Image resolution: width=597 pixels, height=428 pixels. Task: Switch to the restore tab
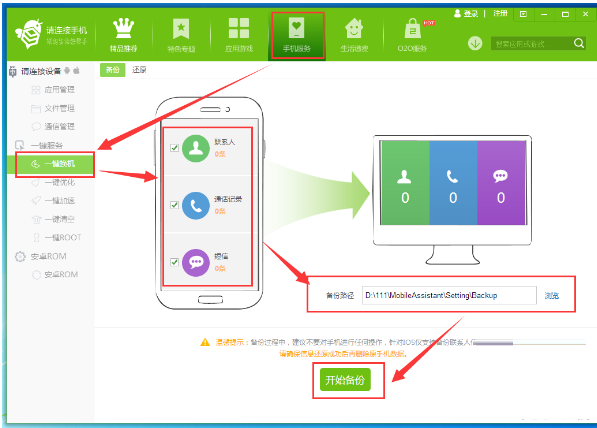[139, 70]
